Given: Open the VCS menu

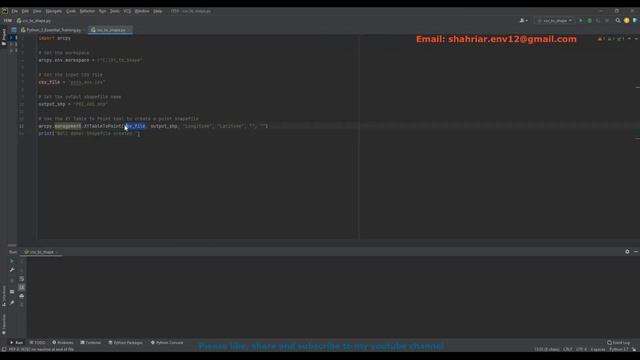Looking at the screenshot, I should coord(127,11).
